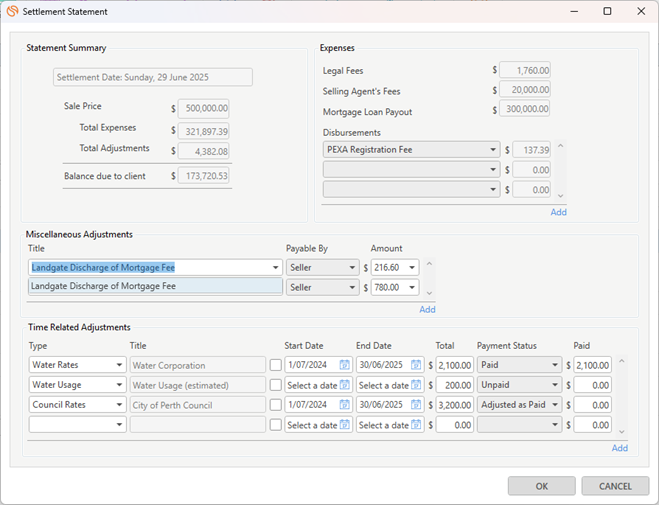Open calendar for Water Usage start date
Image resolution: width=659 pixels, height=505 pixels.
345,385
